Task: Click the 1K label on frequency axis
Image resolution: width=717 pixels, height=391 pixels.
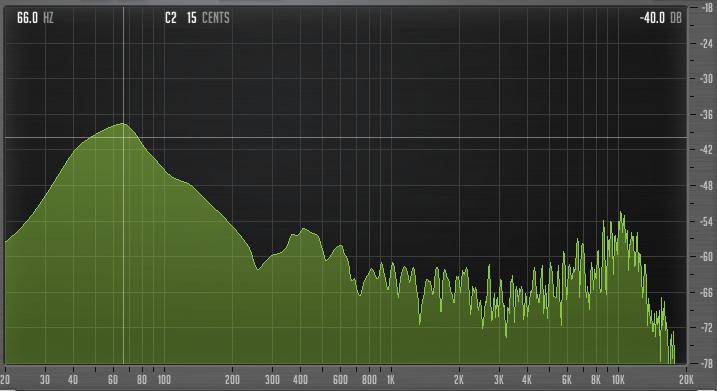Action: (391, 380)
